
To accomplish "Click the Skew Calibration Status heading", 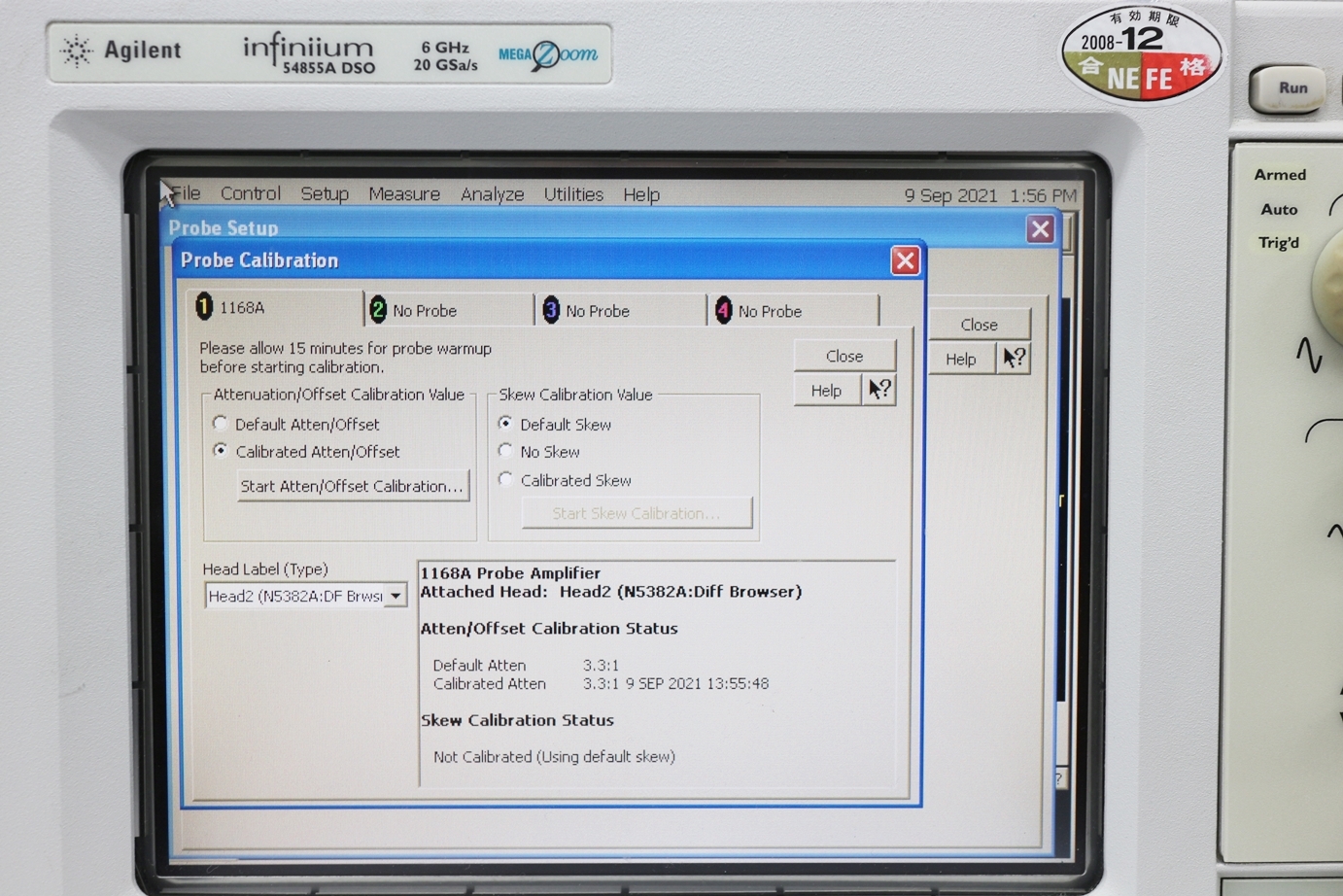I will click(517, 720).
